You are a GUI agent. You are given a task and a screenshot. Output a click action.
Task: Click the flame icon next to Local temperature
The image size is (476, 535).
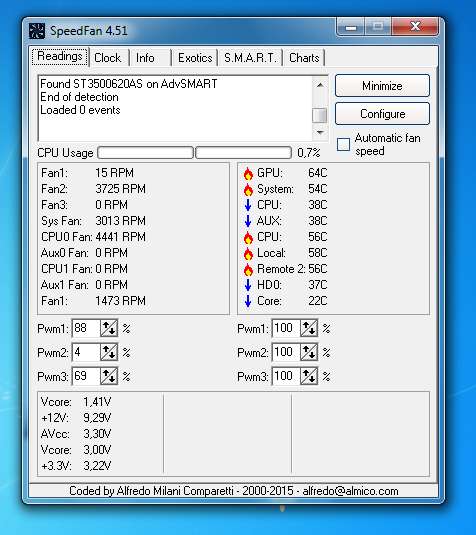pyautogui.click(x=248, y=253)
